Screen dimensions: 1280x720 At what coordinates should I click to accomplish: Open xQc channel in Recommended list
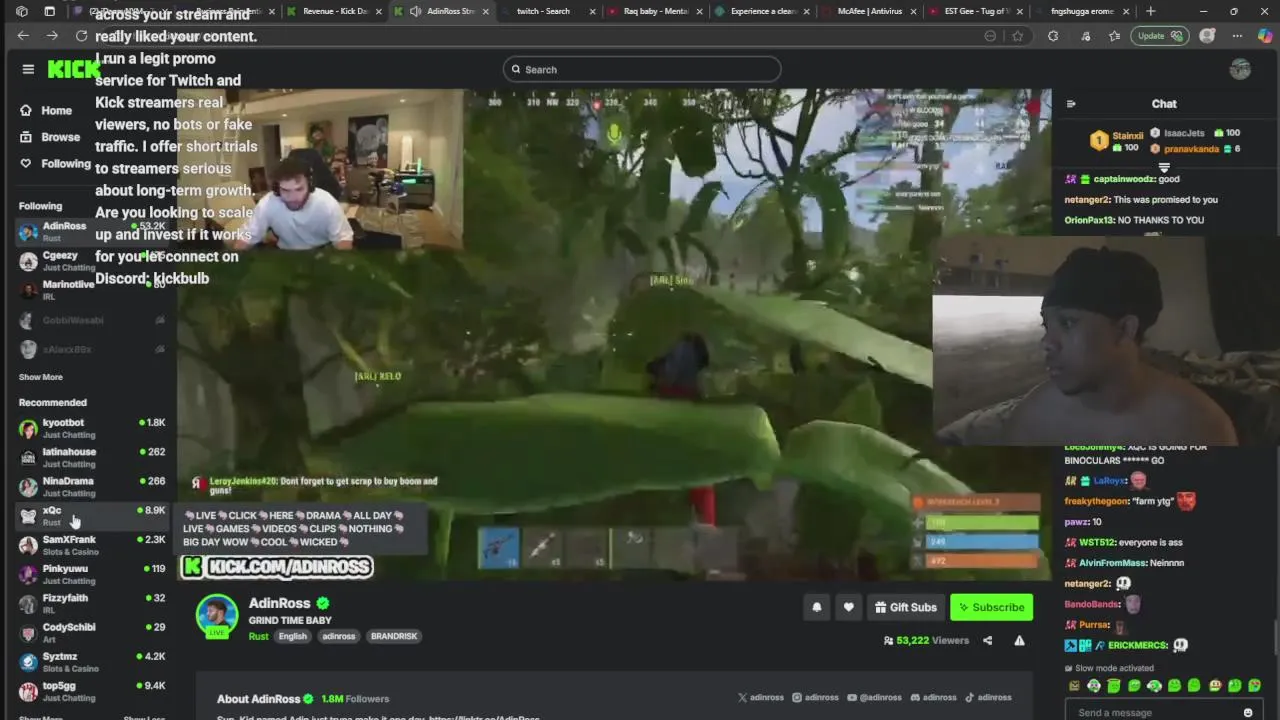coord(92,516)
